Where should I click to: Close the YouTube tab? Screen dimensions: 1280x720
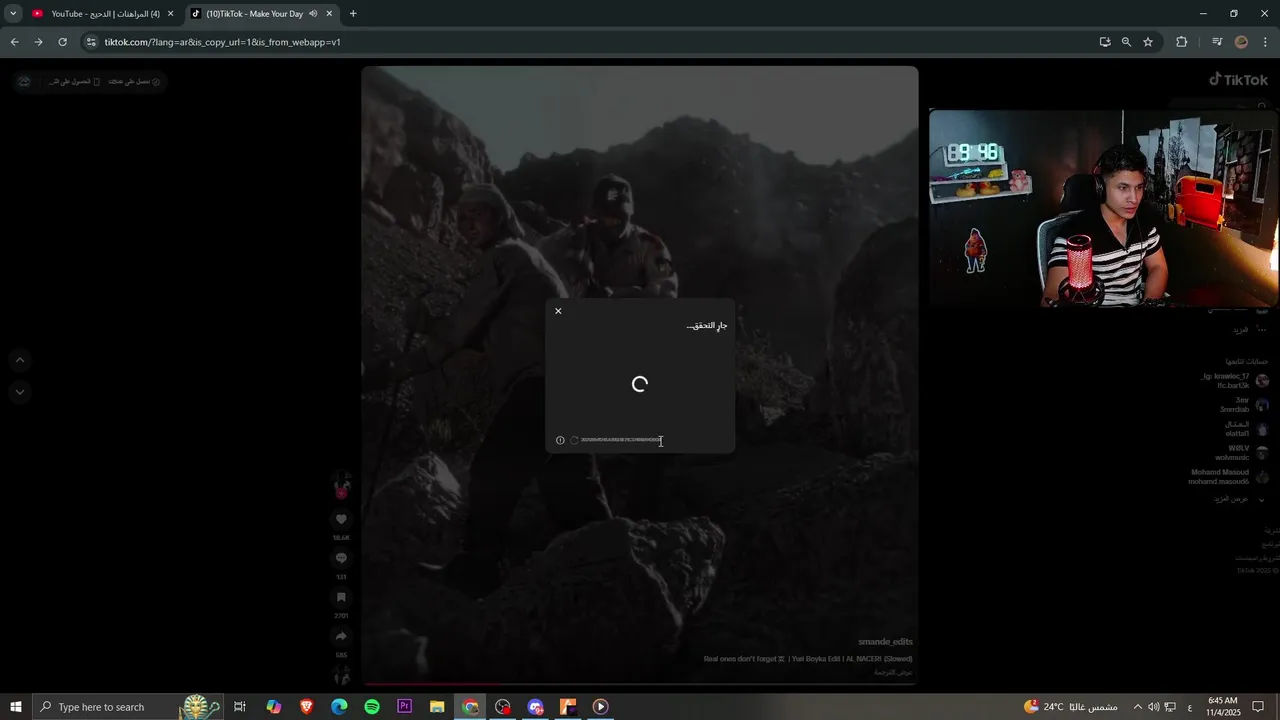[170, 14]
